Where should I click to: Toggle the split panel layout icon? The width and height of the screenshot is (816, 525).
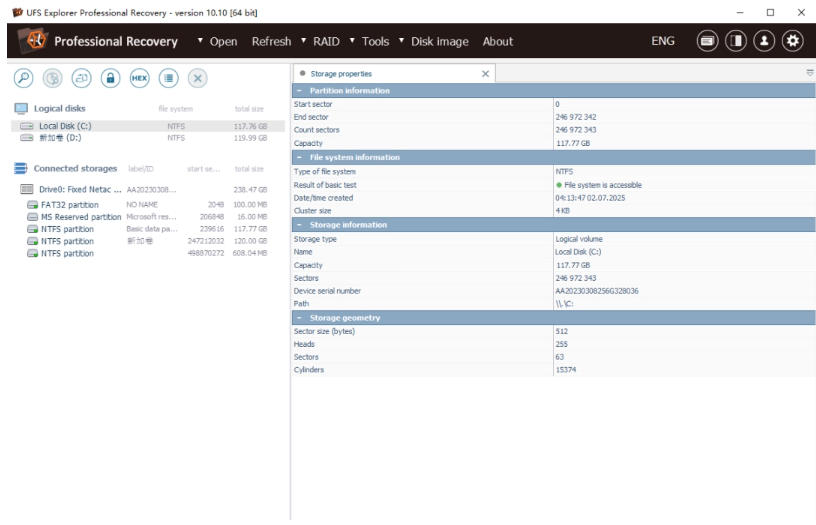click(736, 41)
